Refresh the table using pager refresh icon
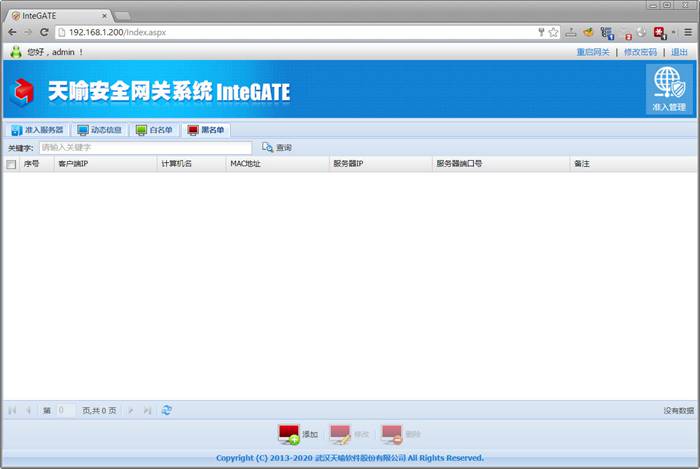The image size is (700, 469). point(167,410)
